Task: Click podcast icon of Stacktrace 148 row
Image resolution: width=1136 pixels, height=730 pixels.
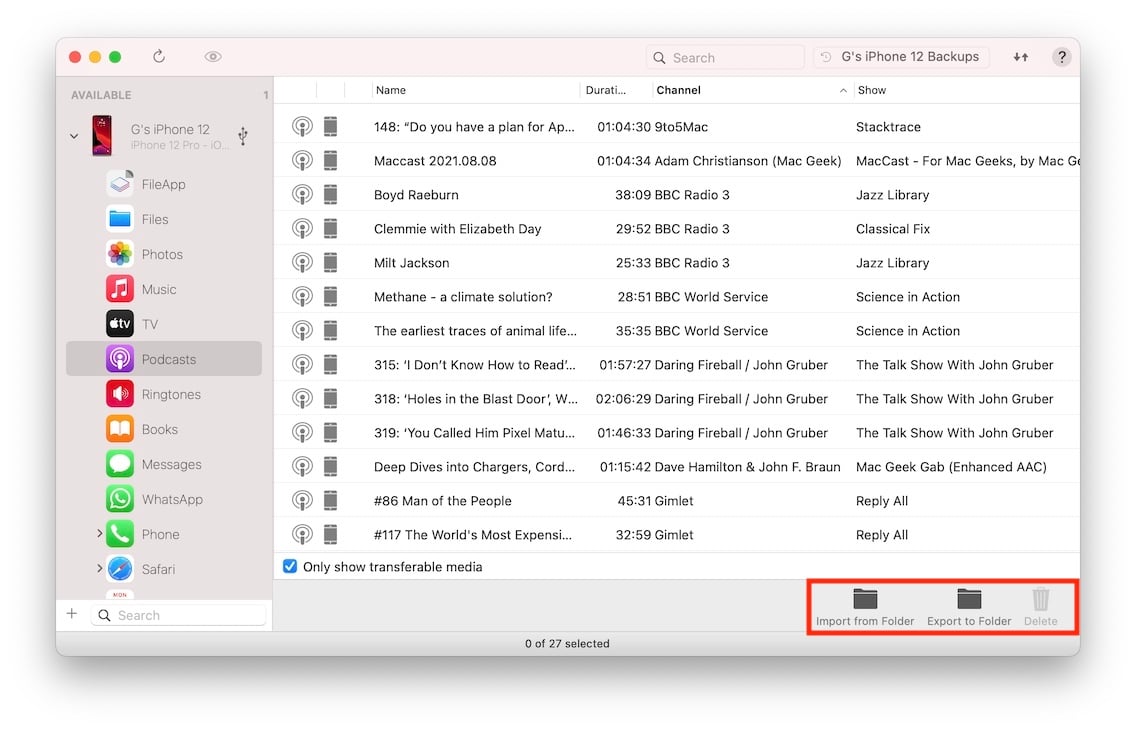Action: pyautogui.click(x=302, y=127)
